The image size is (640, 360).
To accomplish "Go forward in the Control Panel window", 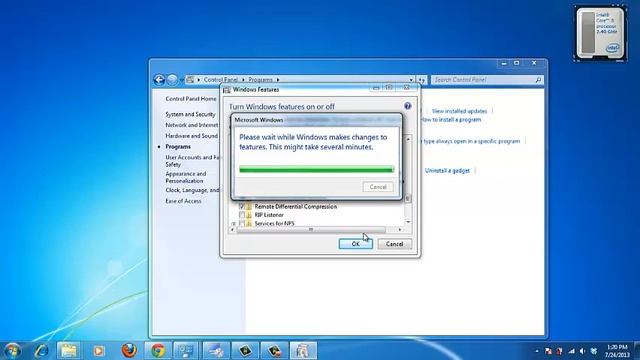I will click(172, 80).
